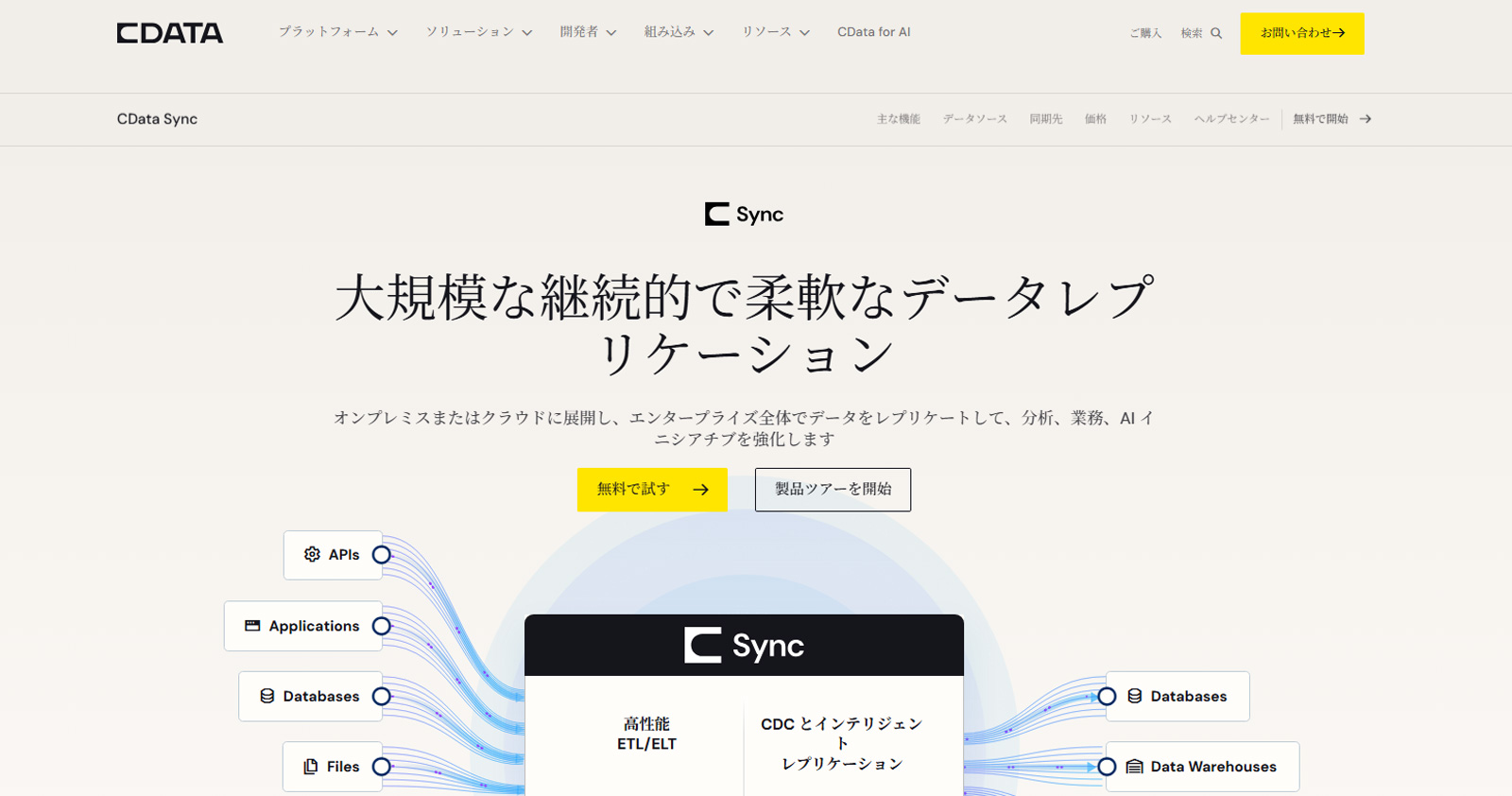Click the window icon on Applications card
The width and height of the screenshot is (1512, 796).
coord(252,626)
